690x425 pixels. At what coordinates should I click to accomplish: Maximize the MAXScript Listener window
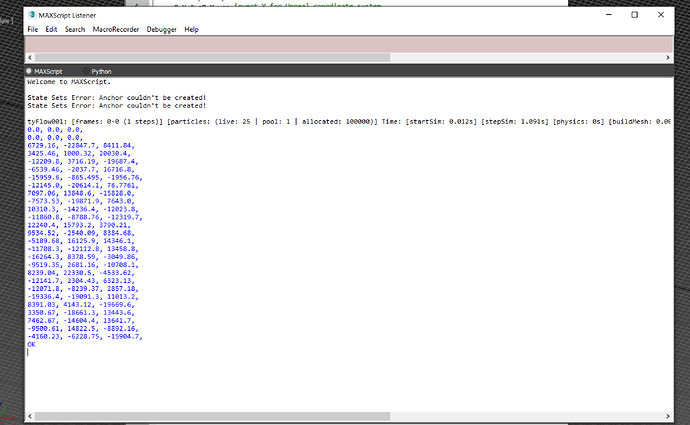[x=634, y=14]
